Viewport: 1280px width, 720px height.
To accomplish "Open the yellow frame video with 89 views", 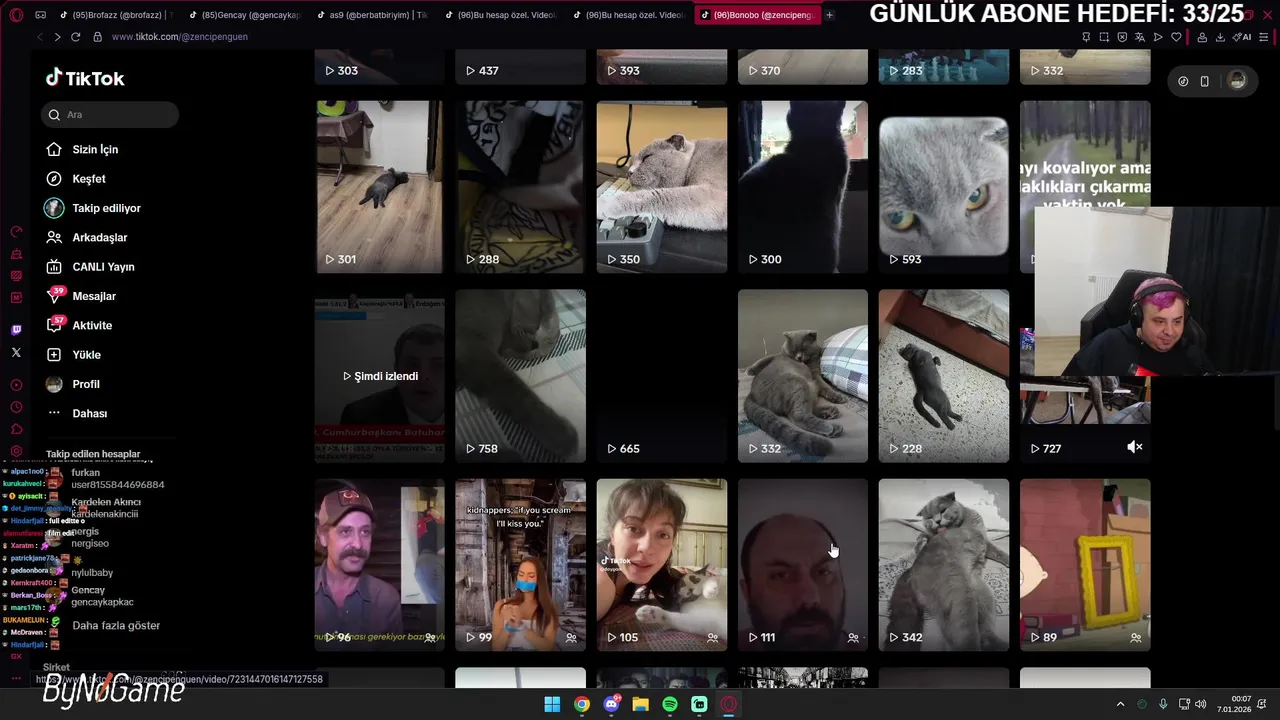I will click(1085, 565).
